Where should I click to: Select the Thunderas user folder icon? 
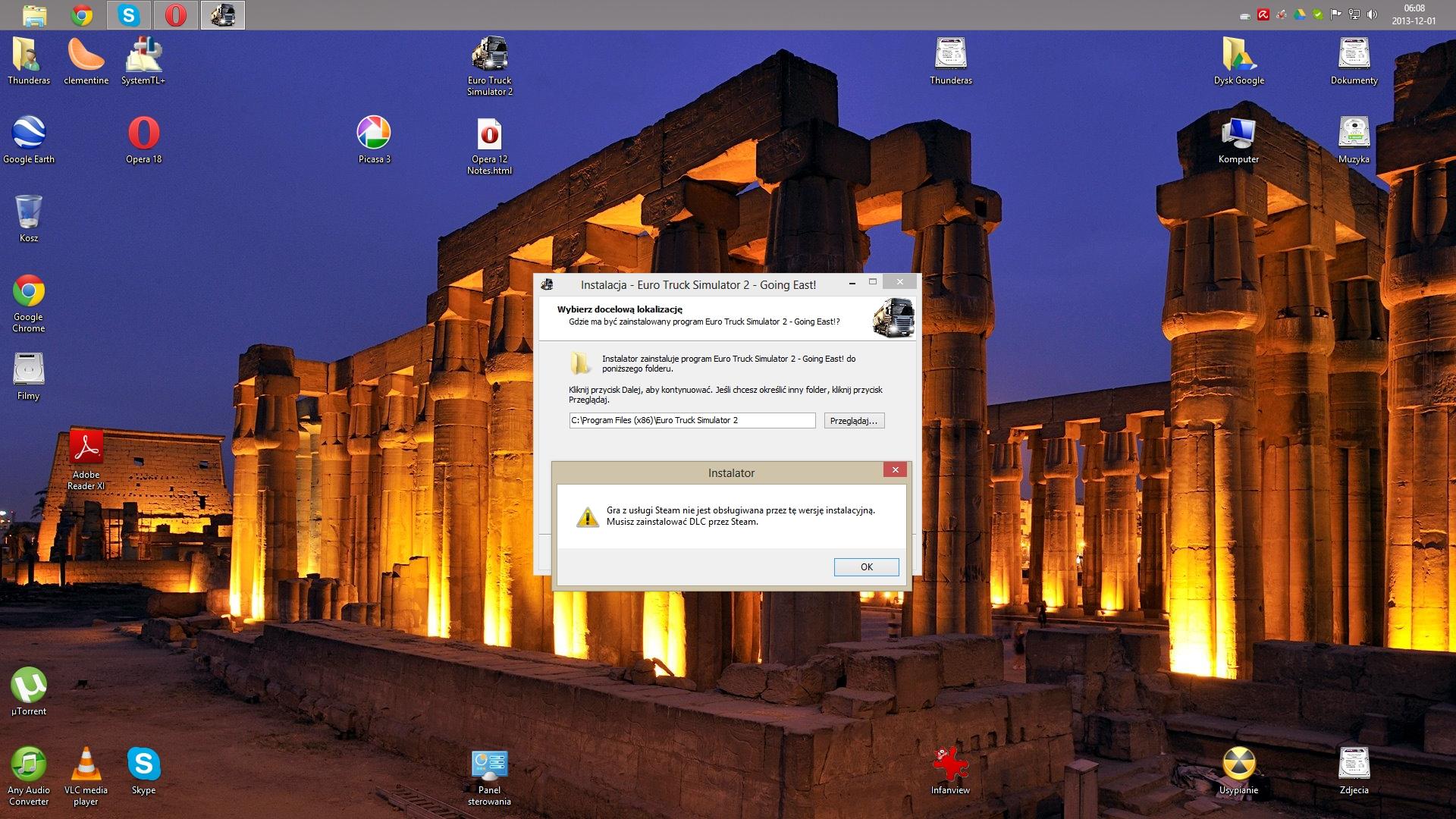(29, 61)
